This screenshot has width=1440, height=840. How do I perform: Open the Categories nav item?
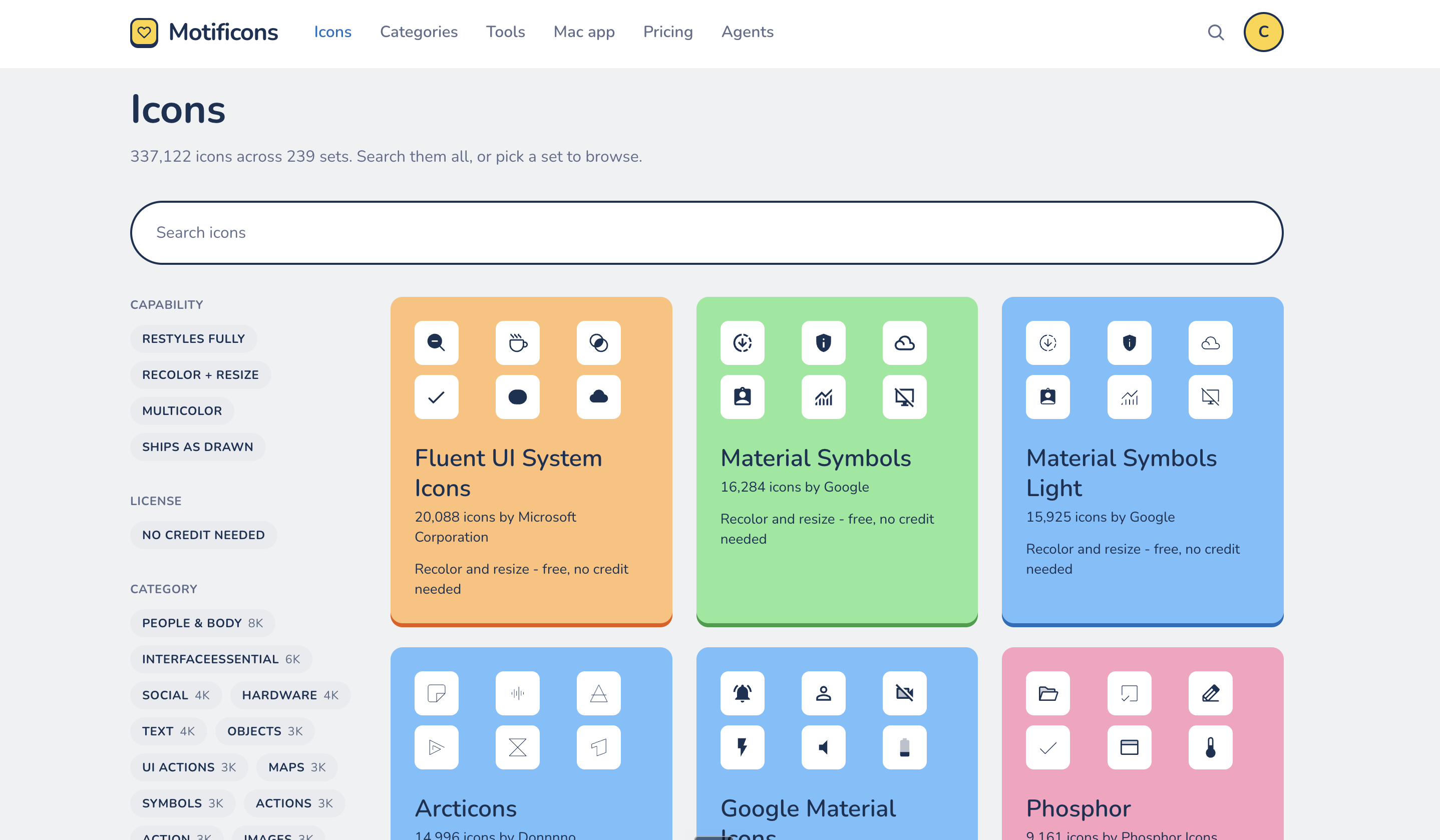[x=419, y=32]
